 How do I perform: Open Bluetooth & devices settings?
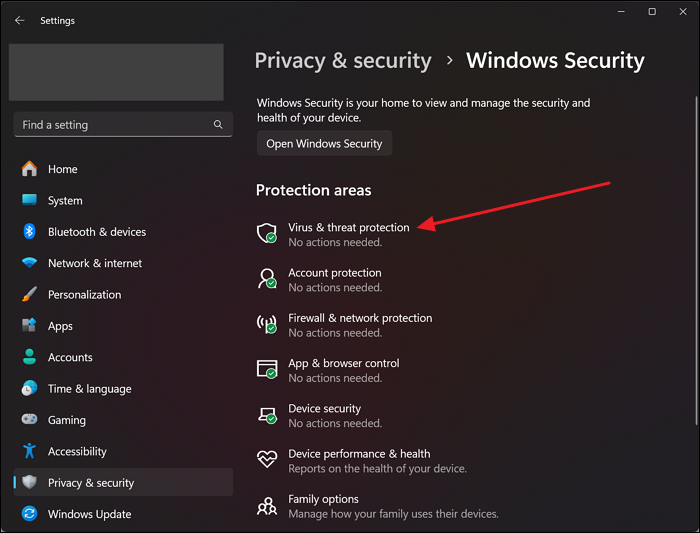96,232
